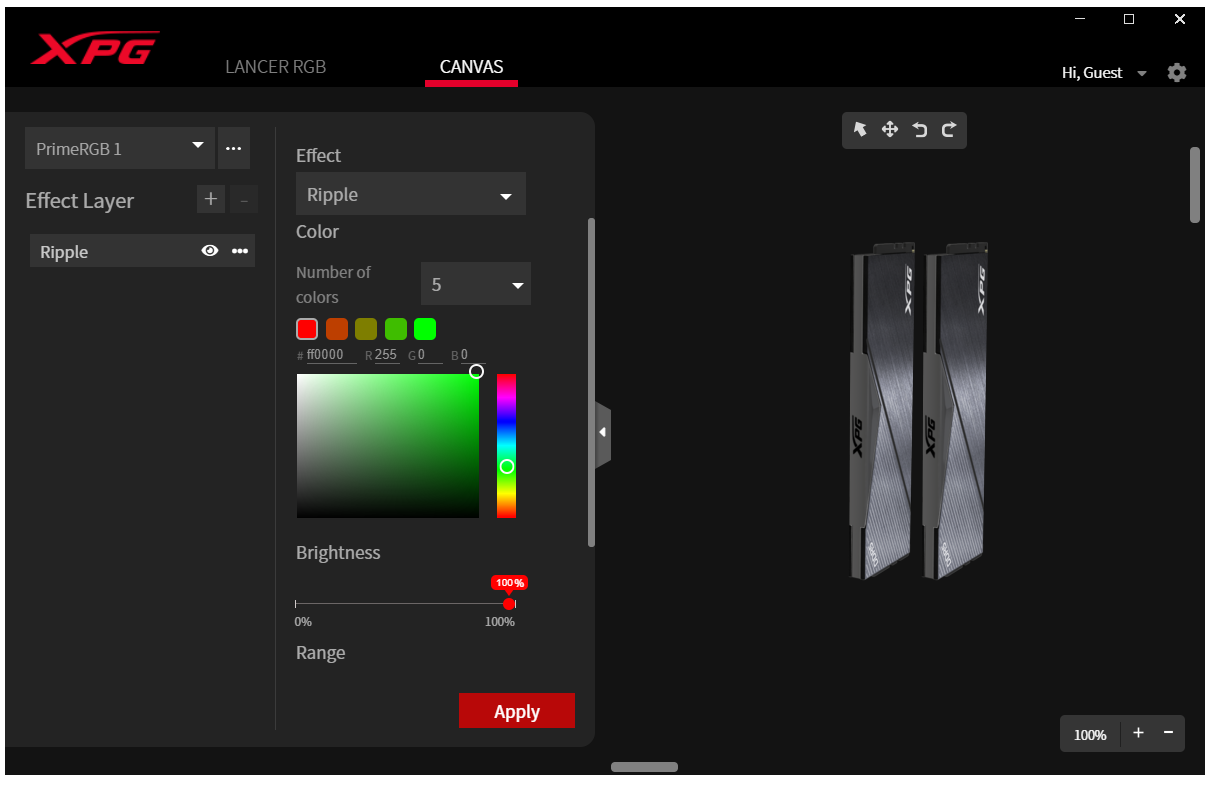Image resolution: width=1217 pixels, height=789 pixels.
Task: Click the Brightness label
Action: (x=338, y=552)
